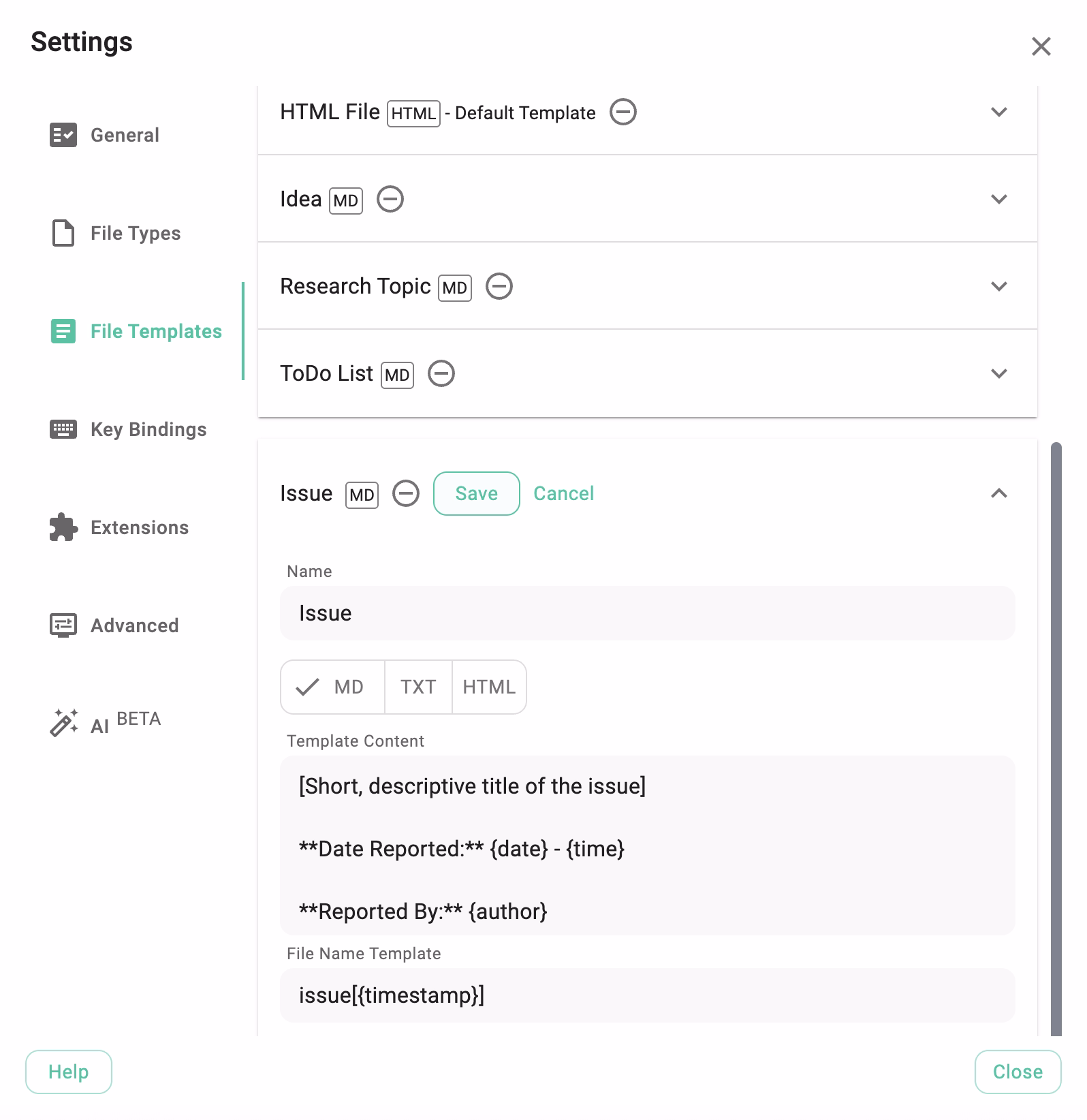The image size is (1087, 1120).
Task: Expand the Research Topic template panel
Action: pos(998,286)
